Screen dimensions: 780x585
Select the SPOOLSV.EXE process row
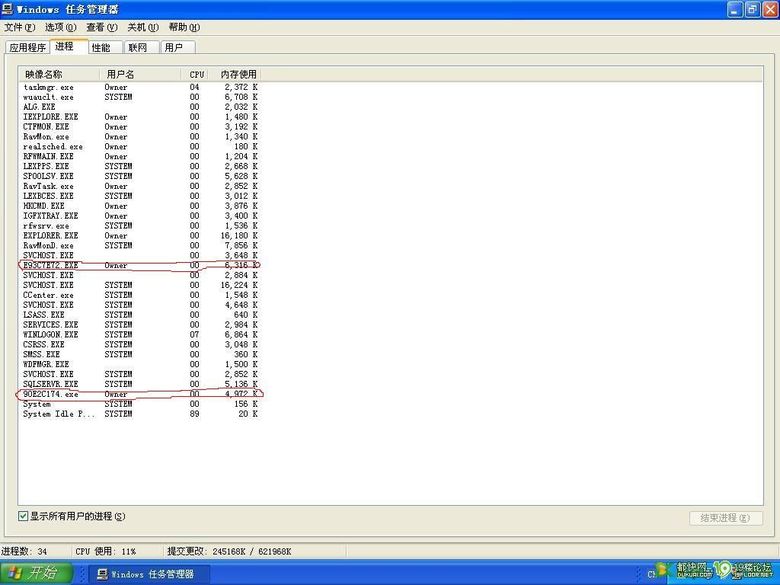tap(140, 176)
